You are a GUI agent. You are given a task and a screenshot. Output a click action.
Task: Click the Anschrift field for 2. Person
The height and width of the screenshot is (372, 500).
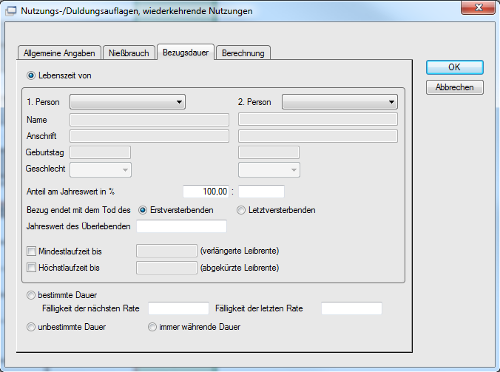[x=318, y=136]
